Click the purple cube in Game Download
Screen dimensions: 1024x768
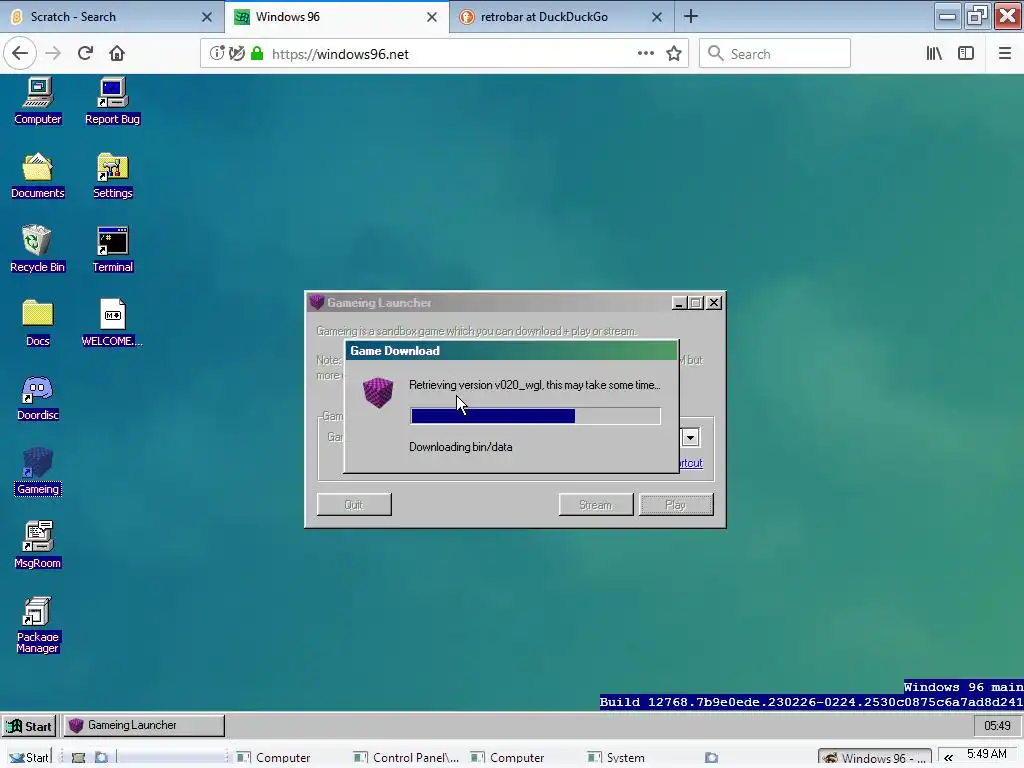(x=378, y=392)
